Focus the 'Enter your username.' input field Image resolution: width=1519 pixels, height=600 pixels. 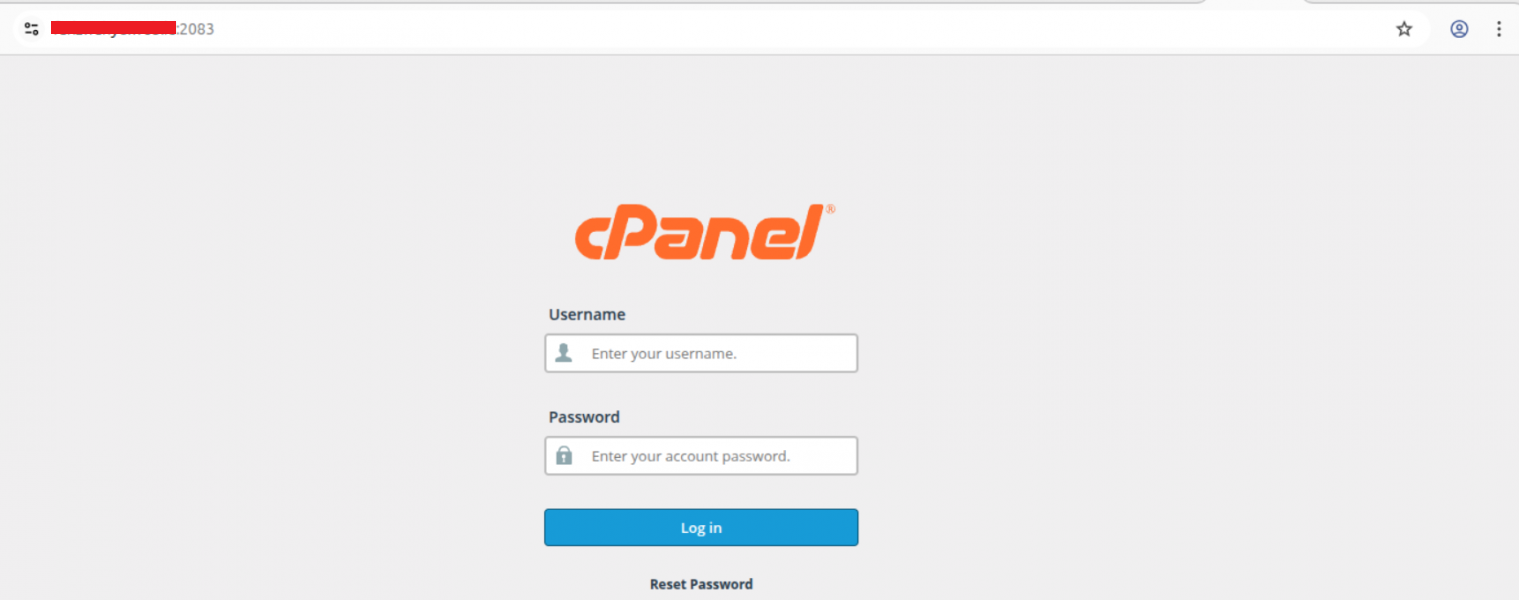tap(701, 353)
